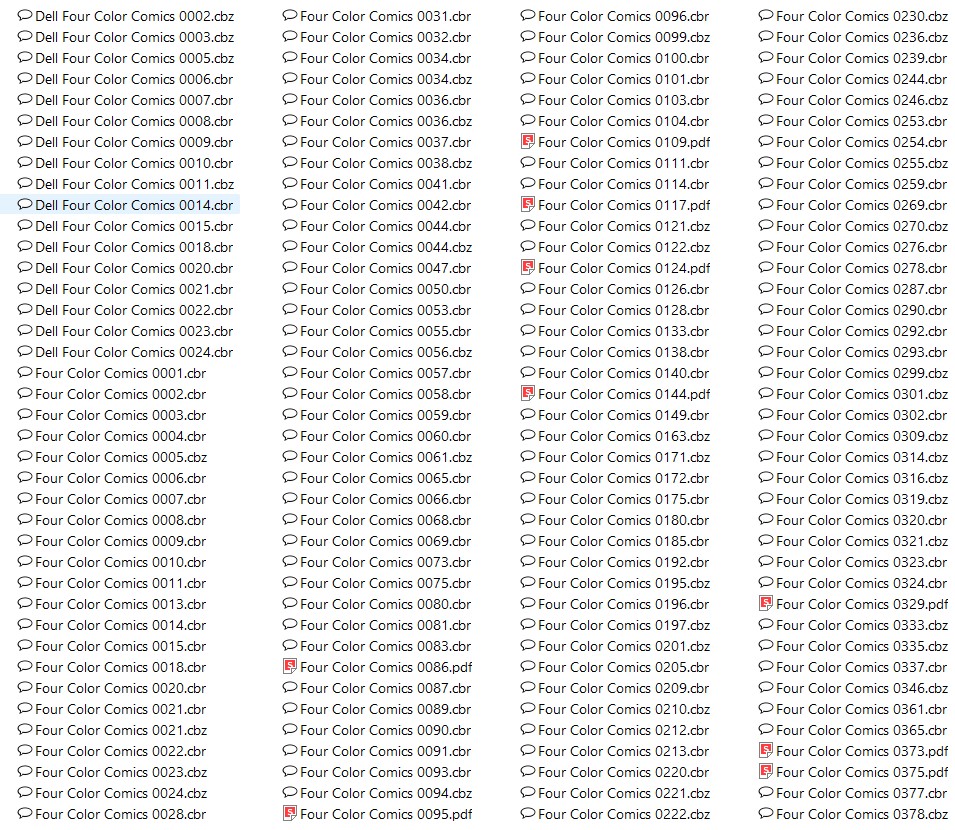Select Four Color Comics 0378.cbz

point(854,814)
